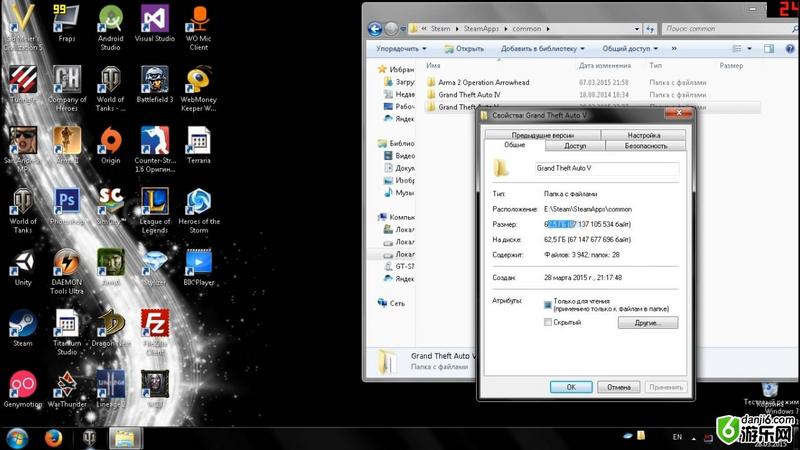Open the Visual Studio desktop icon
The width and height of the screenshot is (800, 450).
point(155,23)
